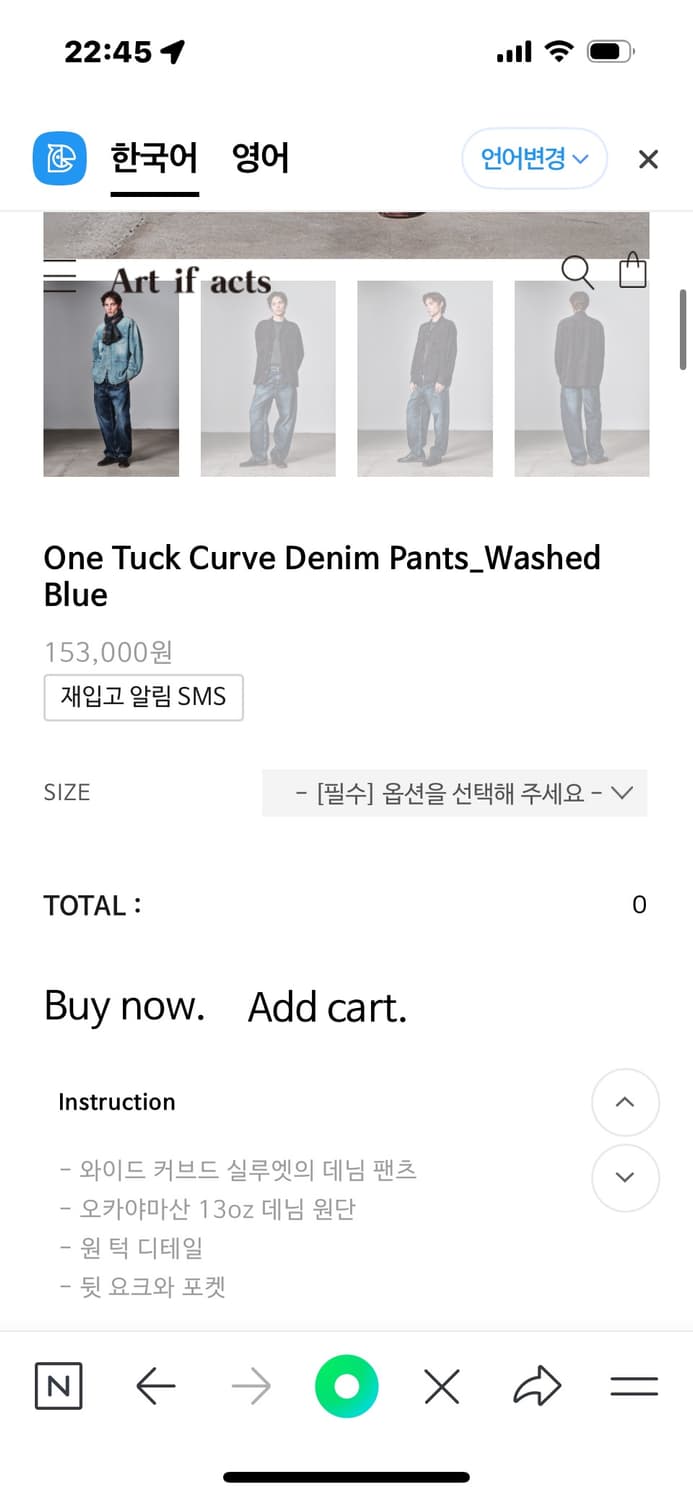Switch translation language to 영어
Image resolution: width=693 pixels, height=1500 pixels.
(x=260, y=158)
